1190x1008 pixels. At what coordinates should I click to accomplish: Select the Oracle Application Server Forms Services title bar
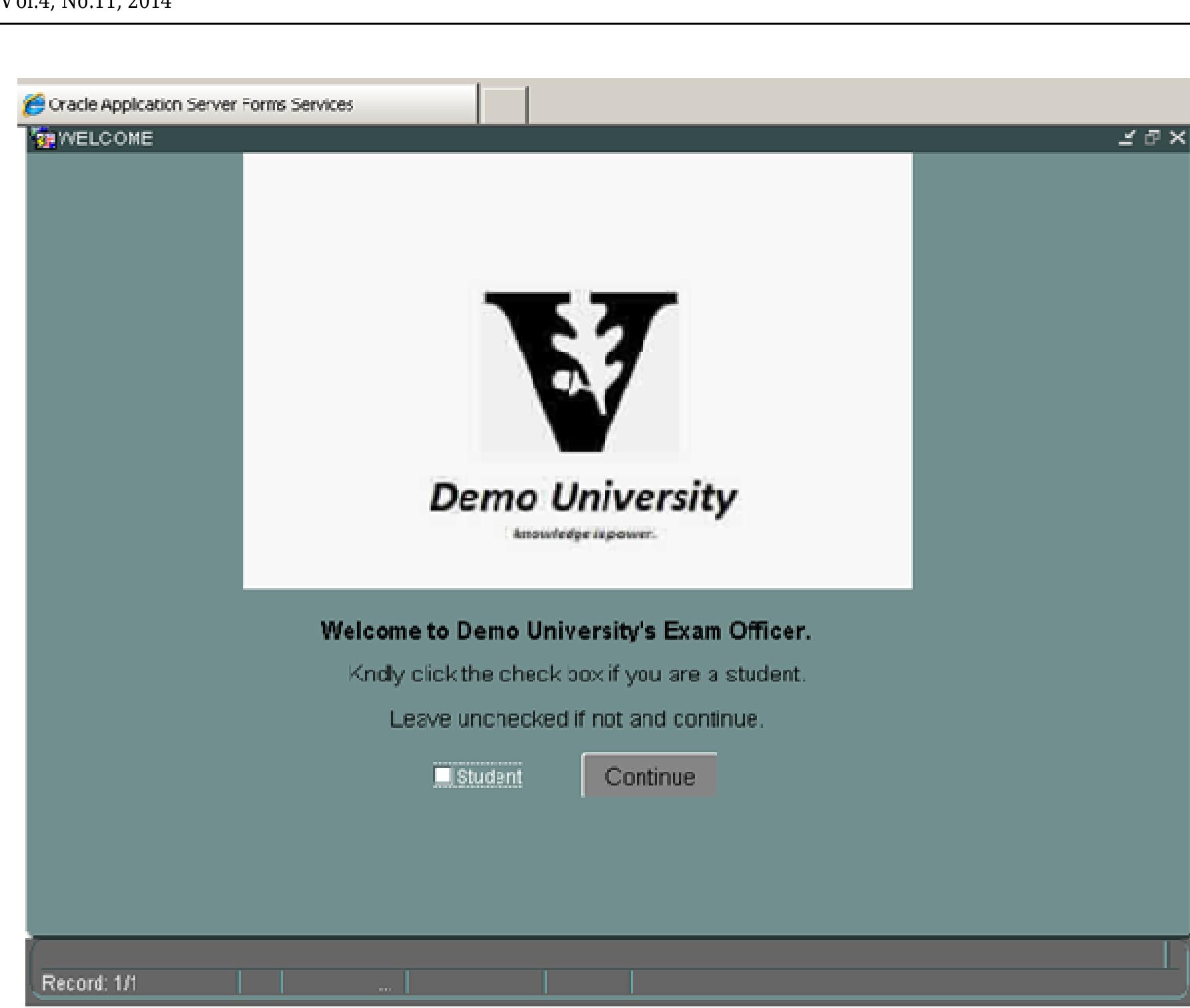coord(200,103)
